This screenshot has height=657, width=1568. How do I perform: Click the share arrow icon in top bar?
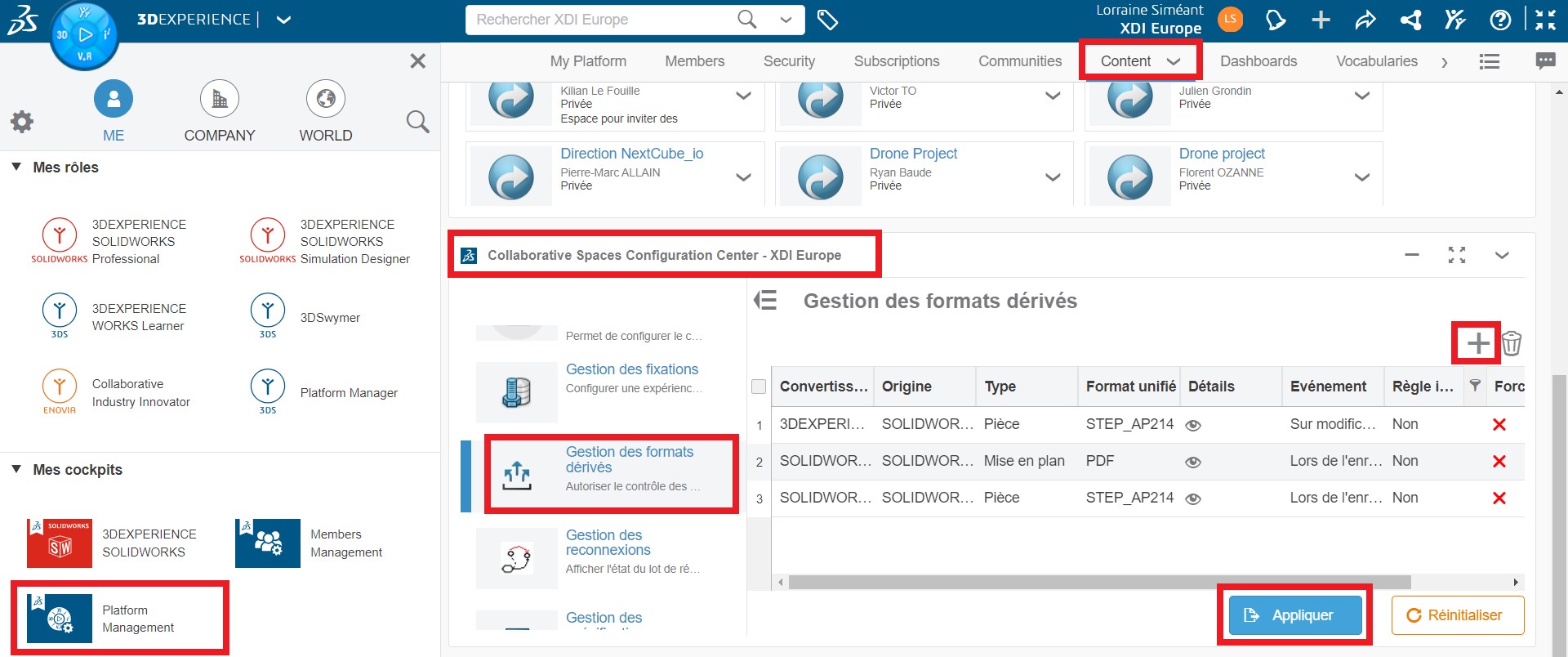(1365, 20)
